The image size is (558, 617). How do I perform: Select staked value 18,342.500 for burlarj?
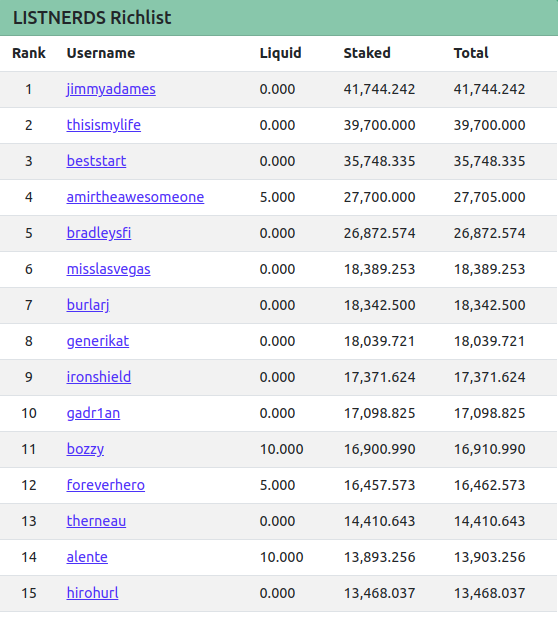pyautogui.click(x=379, y=305)
